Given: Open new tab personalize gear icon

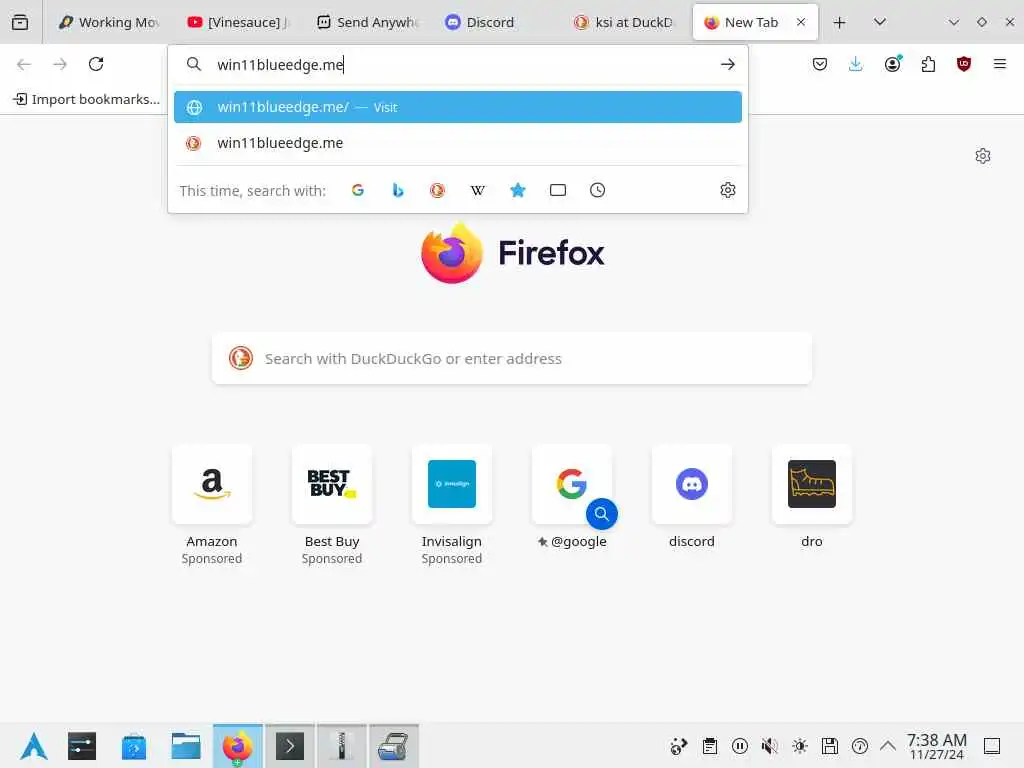Looking at the screenshot, I should tap(983, 156).
